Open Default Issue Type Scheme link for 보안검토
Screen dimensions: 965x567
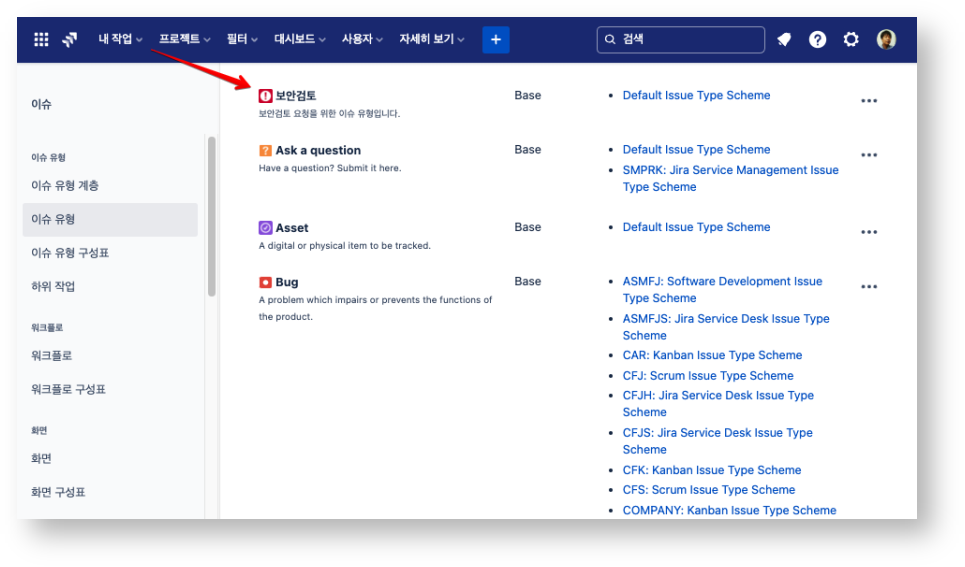(696, 96)
